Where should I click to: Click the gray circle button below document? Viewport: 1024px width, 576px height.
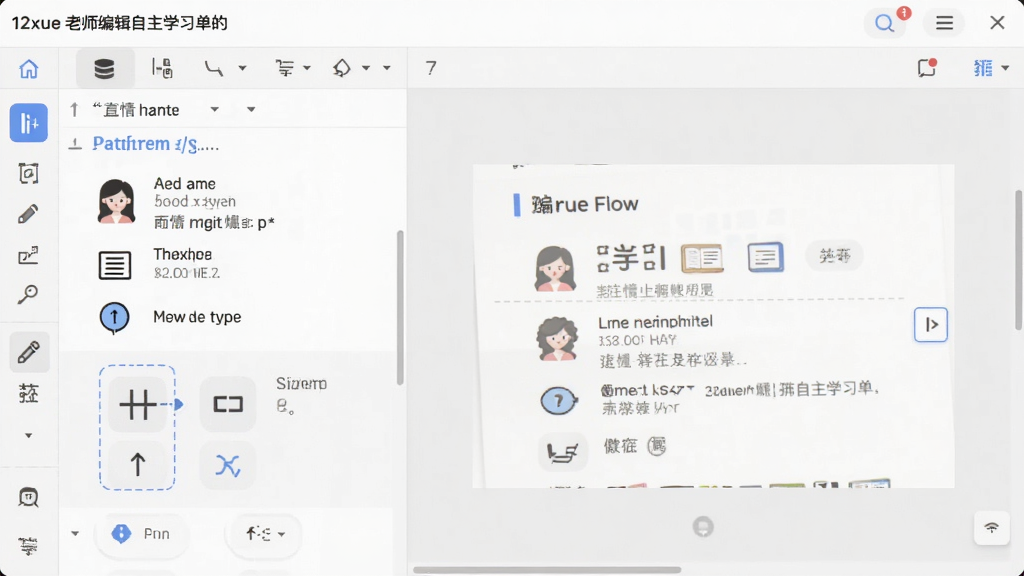coord(703,526)
